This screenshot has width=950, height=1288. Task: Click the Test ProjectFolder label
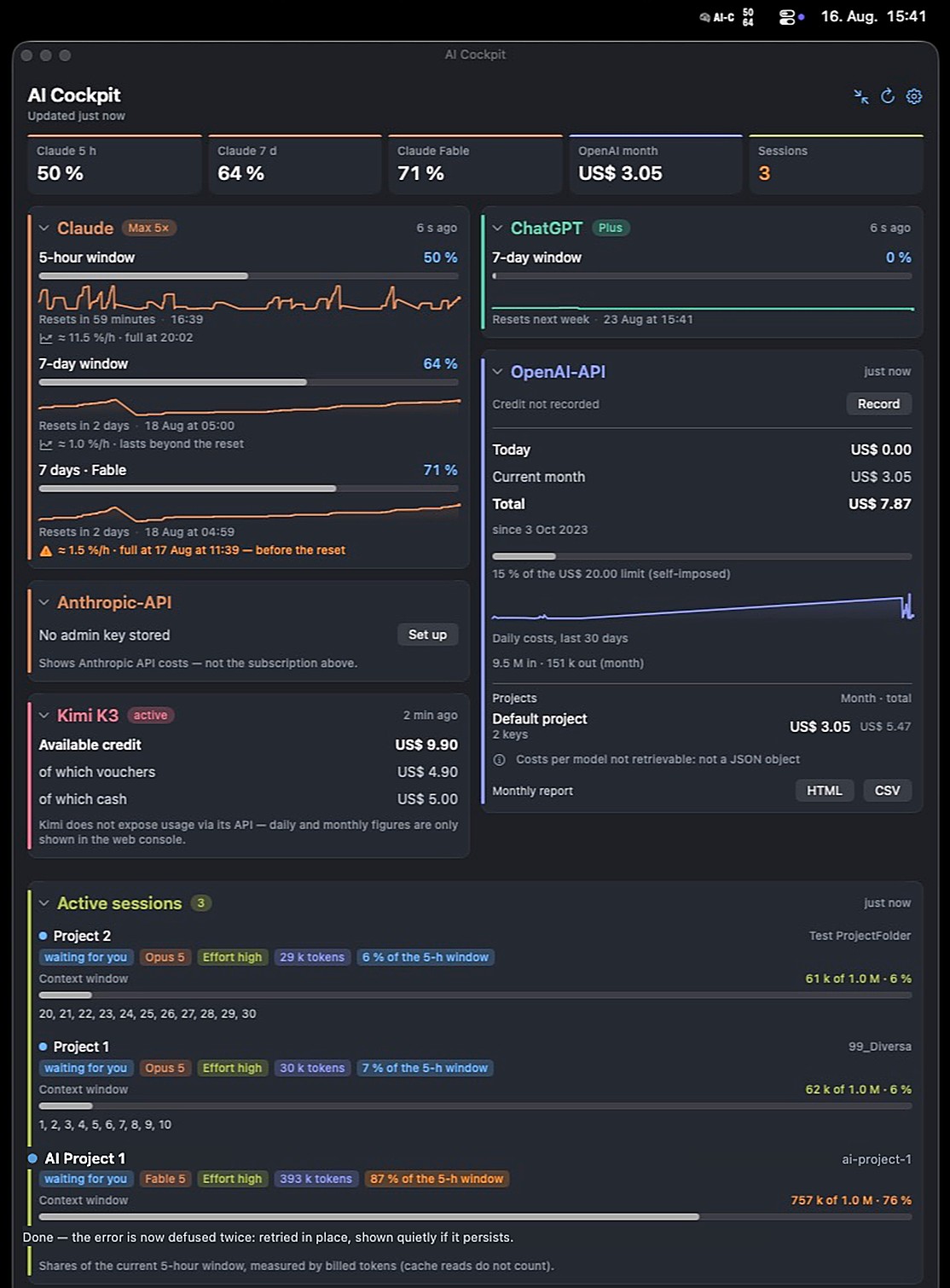pos(860,936)
